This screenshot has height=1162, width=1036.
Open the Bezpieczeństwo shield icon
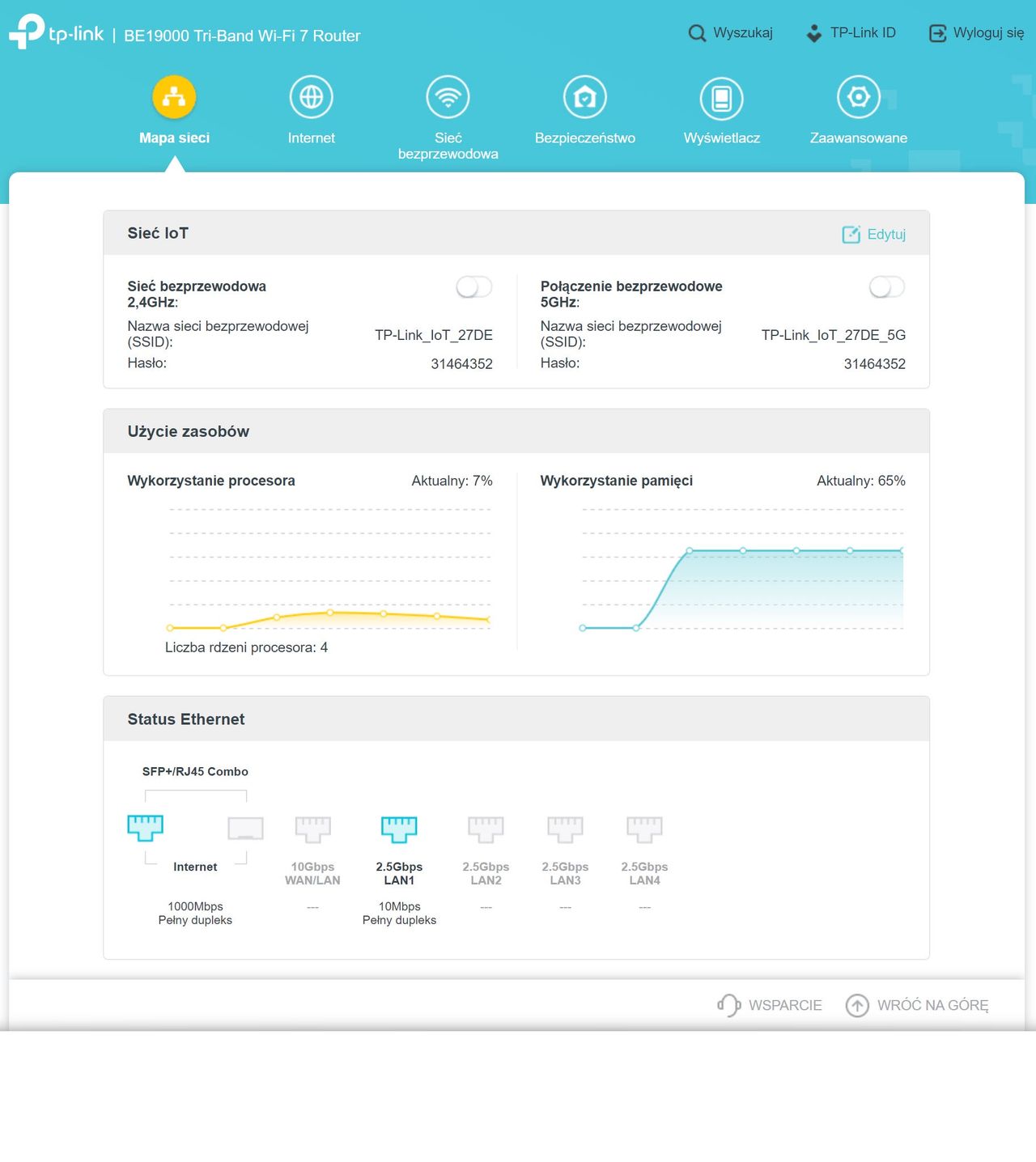pos(585,97)
